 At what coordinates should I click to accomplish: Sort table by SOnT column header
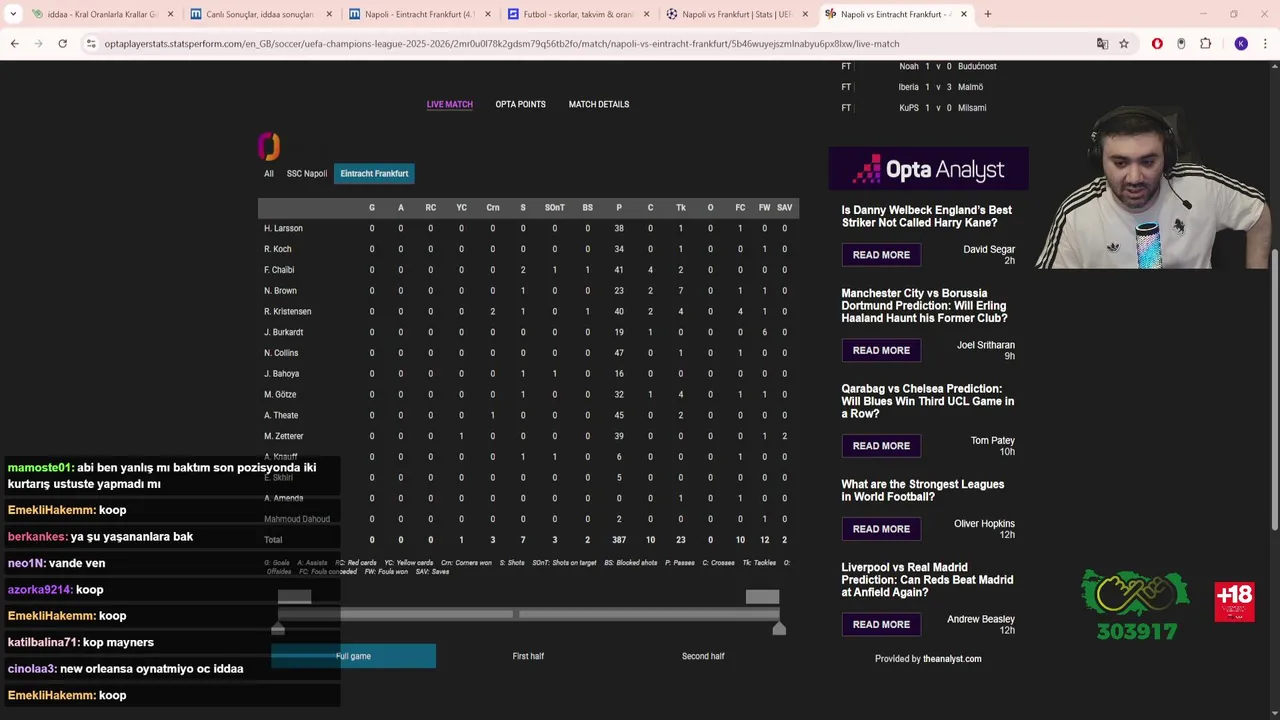(x=555, y=208)
